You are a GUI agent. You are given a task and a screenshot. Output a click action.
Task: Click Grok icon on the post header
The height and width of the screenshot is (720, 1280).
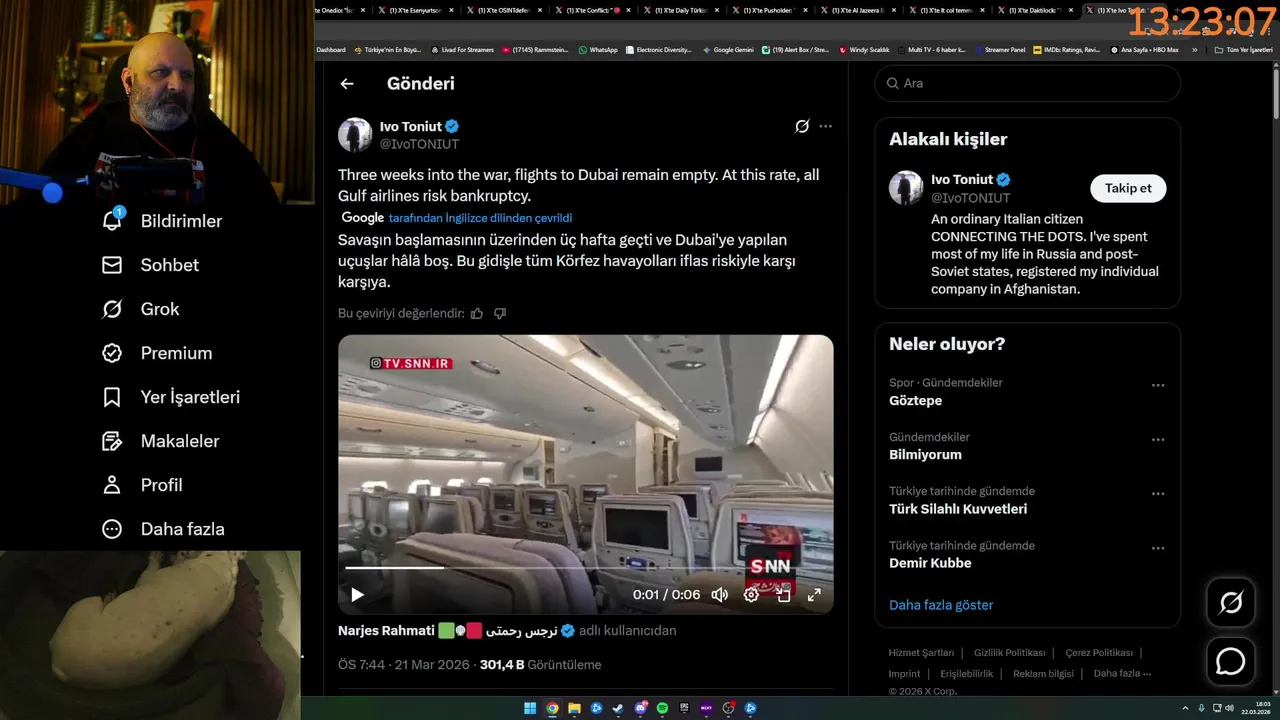click(x=802, y=126)
